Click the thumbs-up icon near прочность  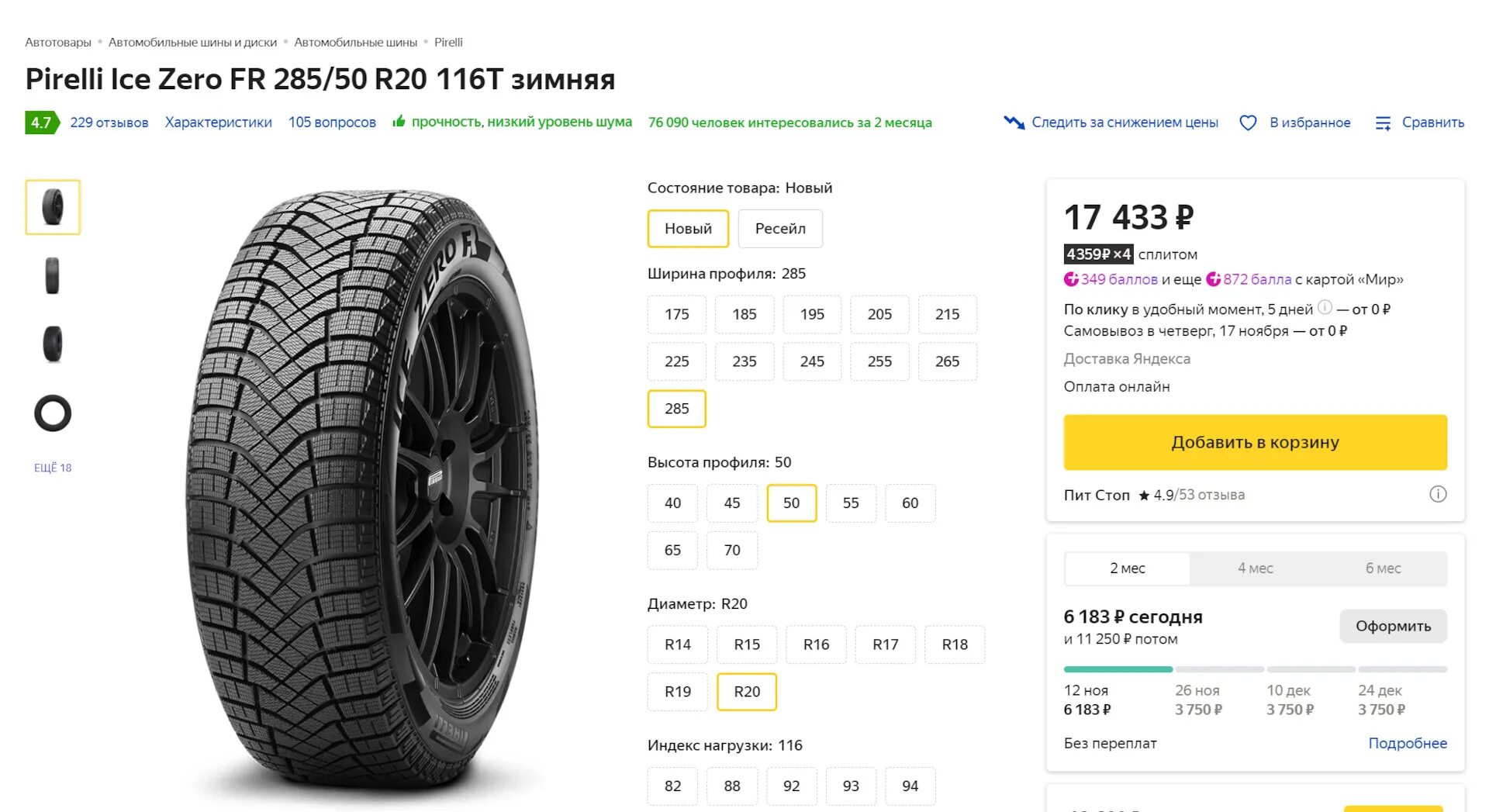coord(399,122)
